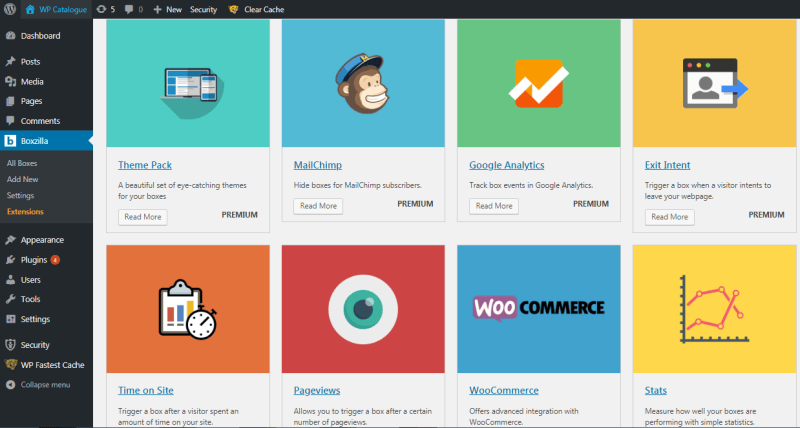This screenshot has width=800, height=428.
Task: Click the WP Catalogue site name
Action: tap(63, 9)
